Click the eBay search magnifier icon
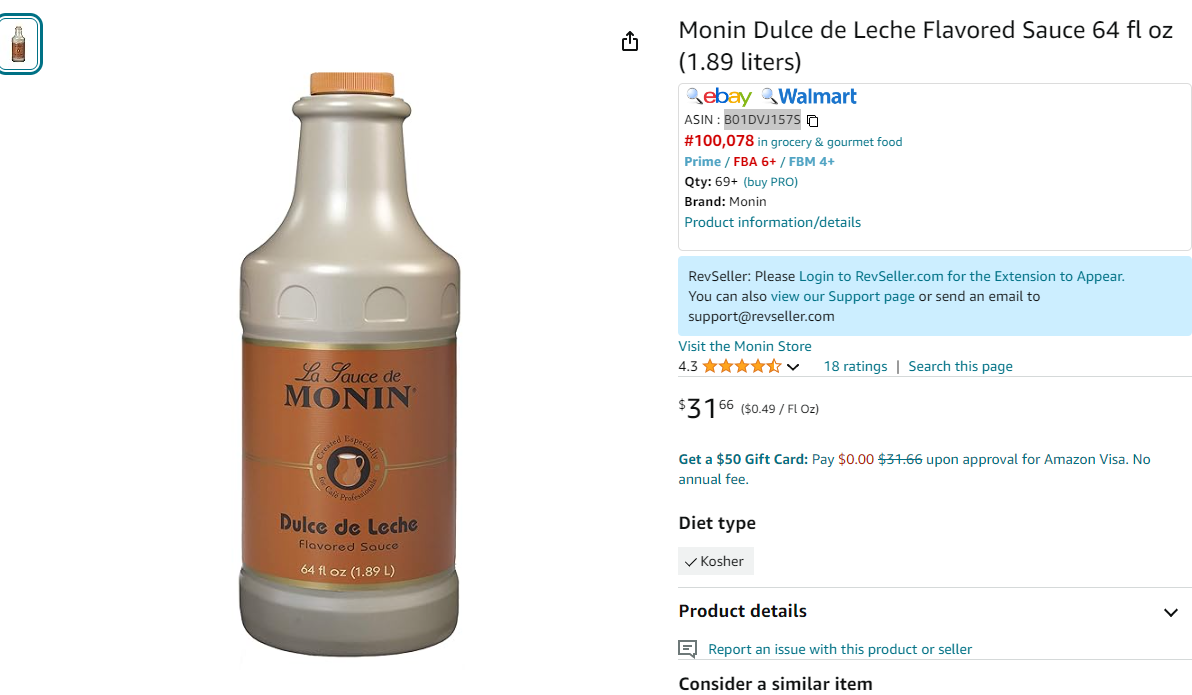The width and height of the screenshot is (1192, 695). (x=693, y=96)
